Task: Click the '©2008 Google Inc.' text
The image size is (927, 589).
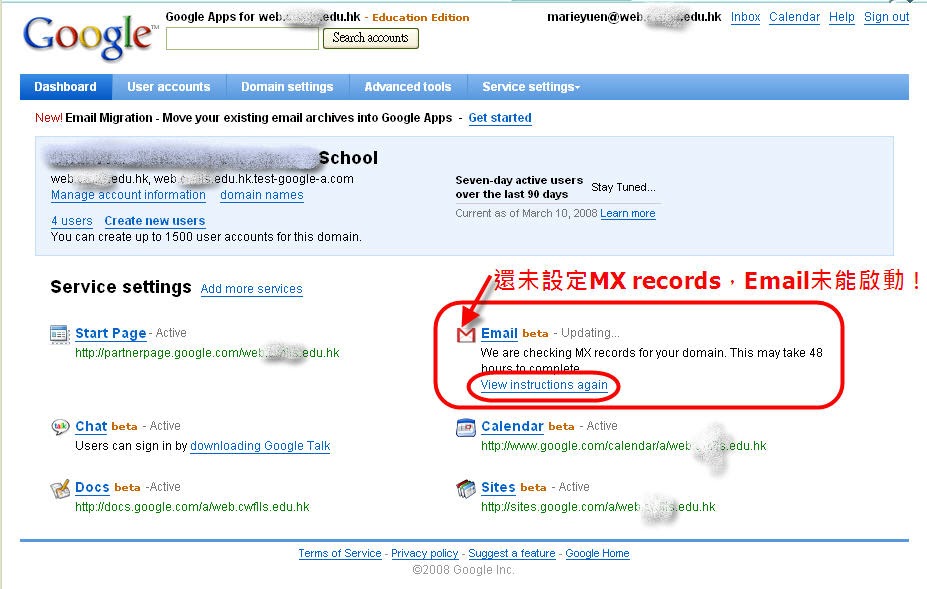Action: point(464,570)
